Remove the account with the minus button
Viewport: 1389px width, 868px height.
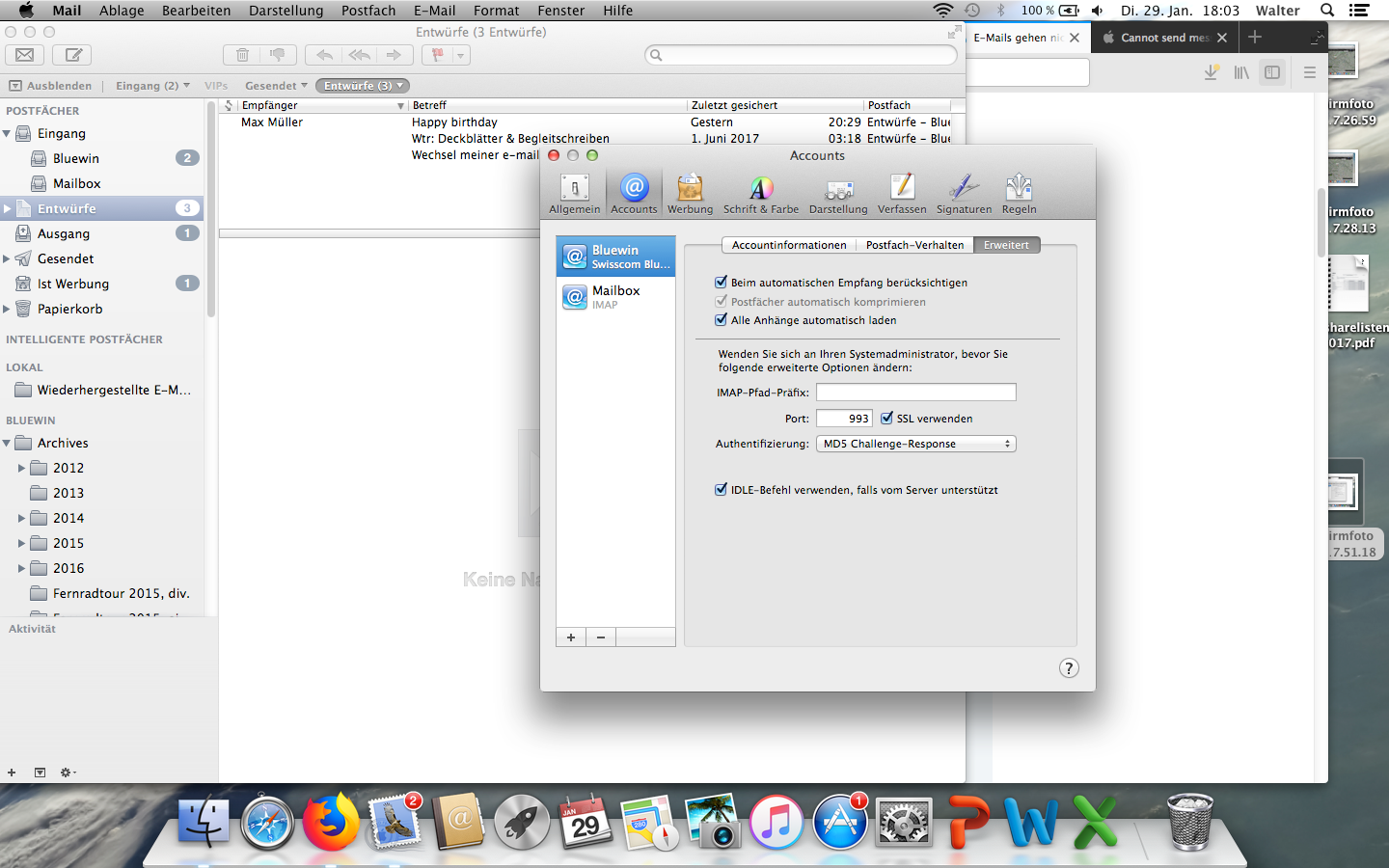601,637
